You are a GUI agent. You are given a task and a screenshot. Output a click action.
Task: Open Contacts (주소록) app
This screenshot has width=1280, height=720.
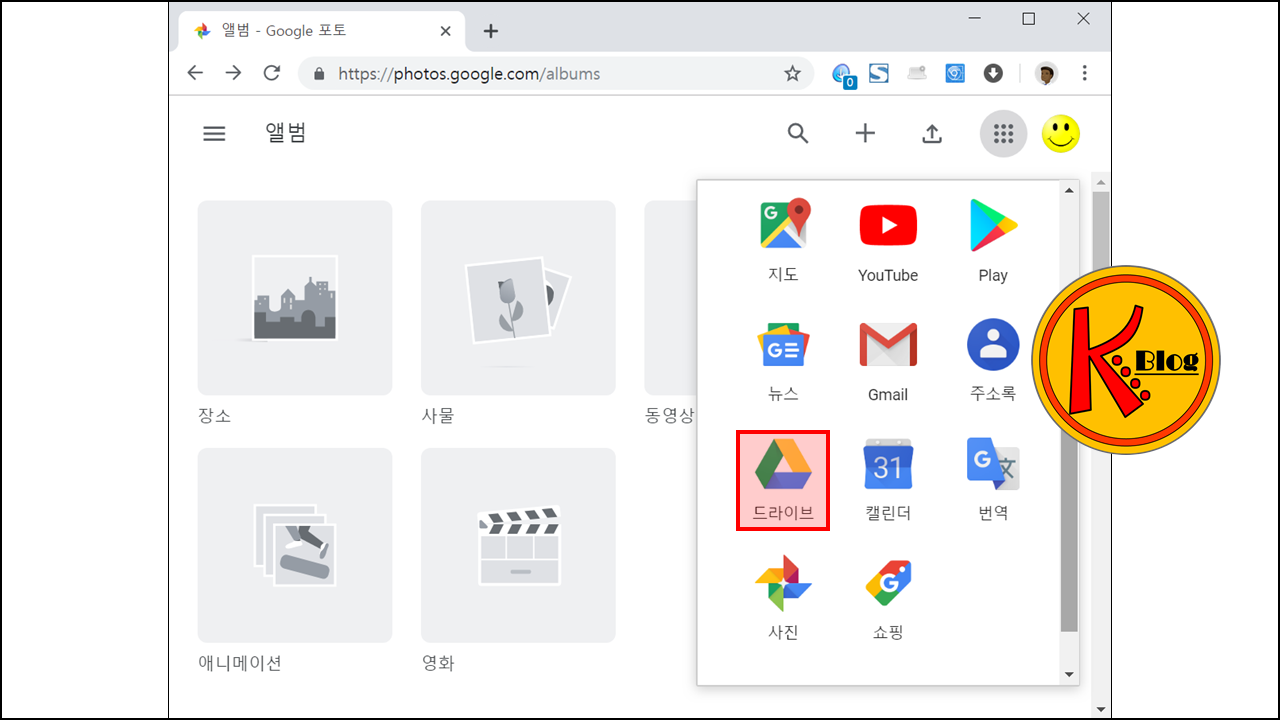tap(993, 359)
